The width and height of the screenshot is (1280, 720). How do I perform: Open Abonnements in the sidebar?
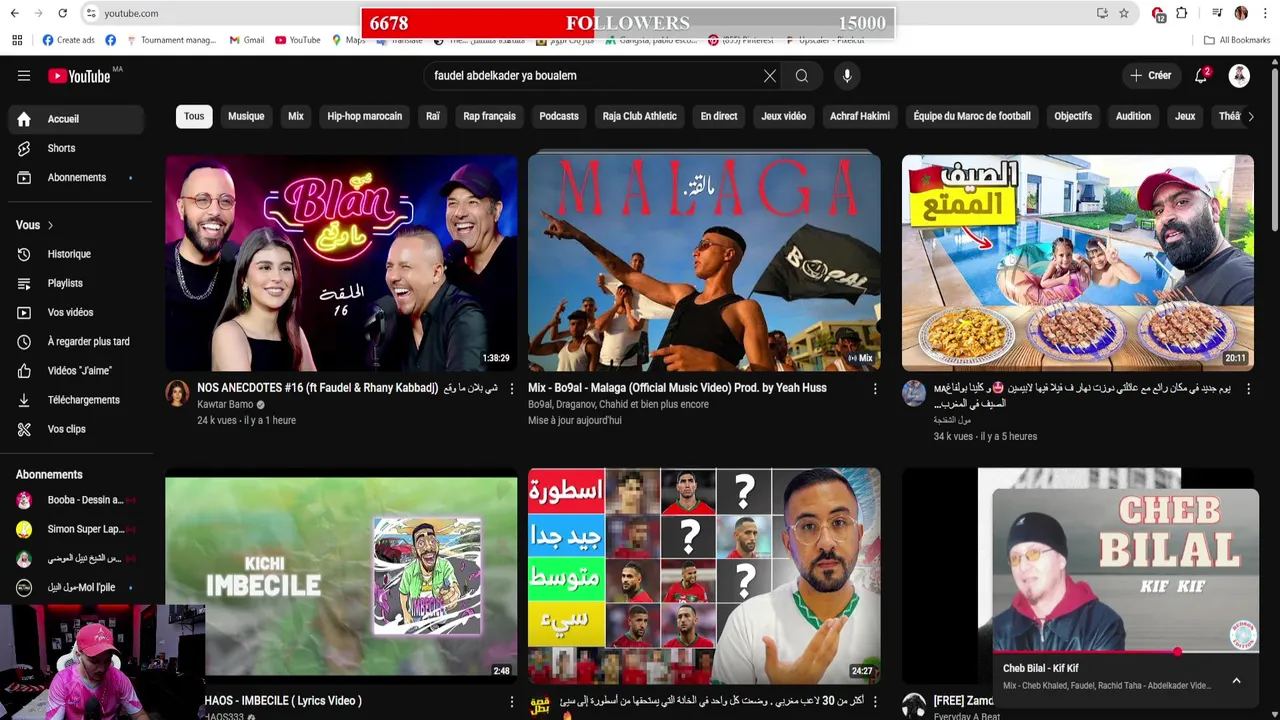tap(76, 178)
